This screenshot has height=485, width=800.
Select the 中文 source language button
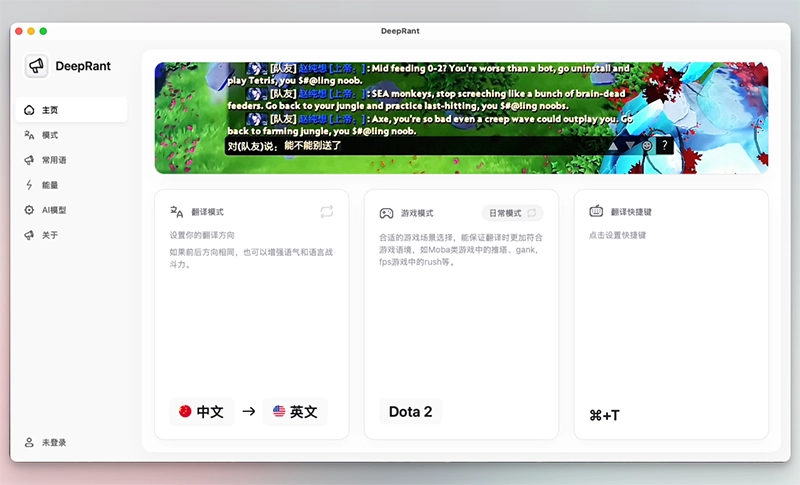[202, 412]
